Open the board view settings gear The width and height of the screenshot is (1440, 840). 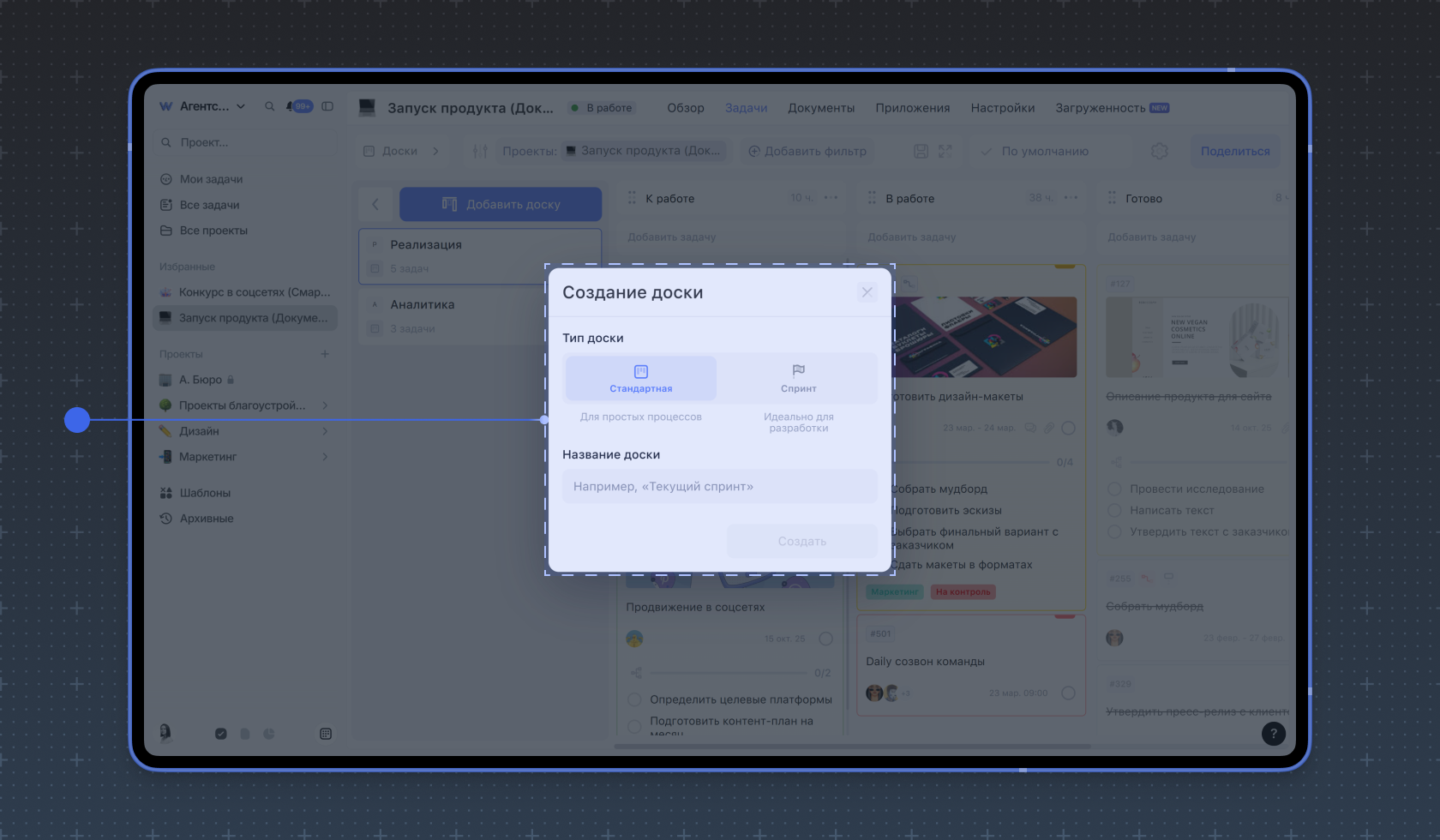1159,151
